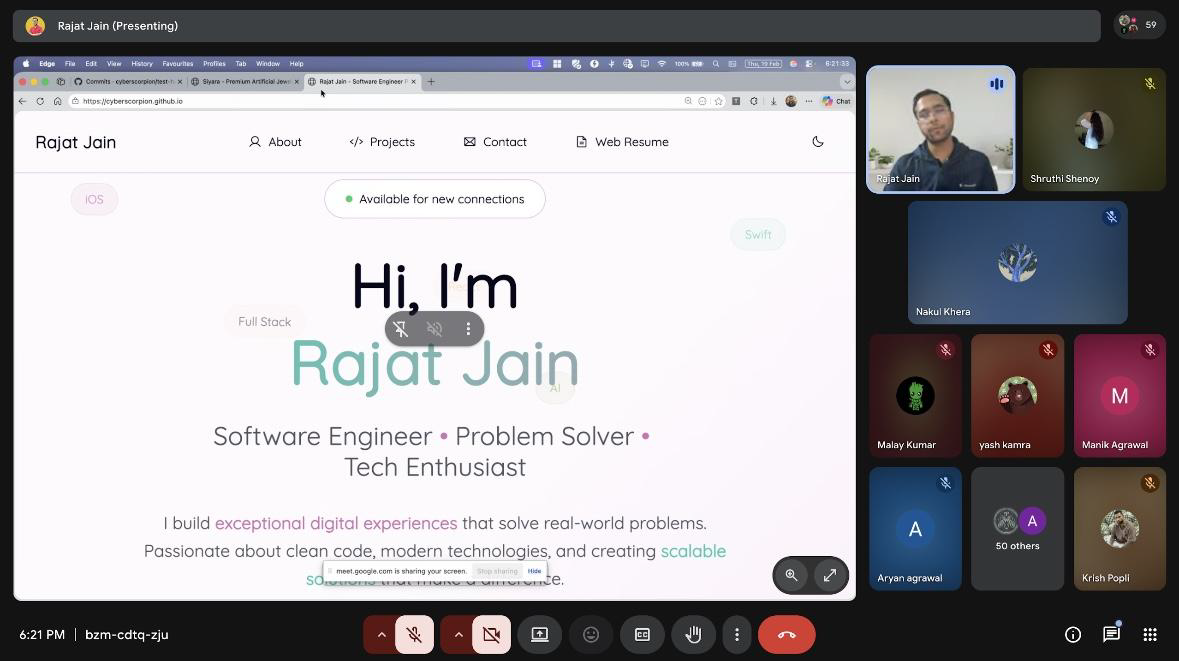Viewport: 1179px width, 661px height.
Task: Unmute the microphone in call controls
Action: pyautogui.click(x=414, y=634)
